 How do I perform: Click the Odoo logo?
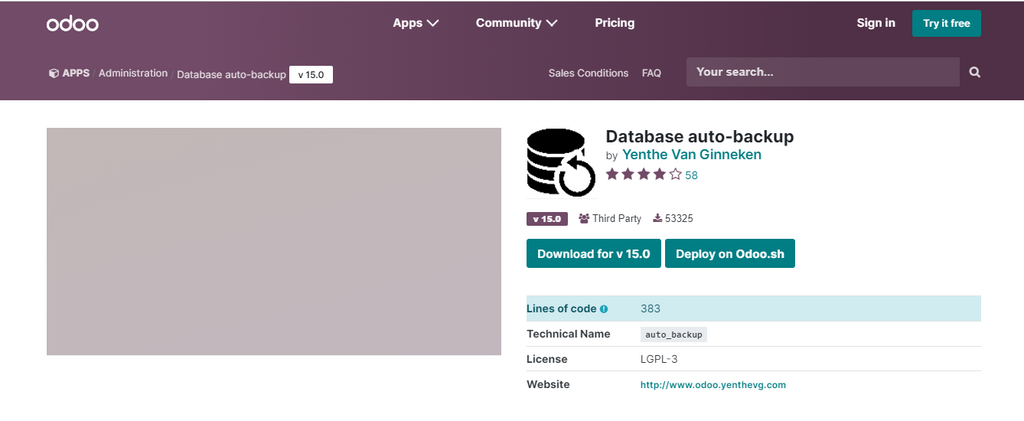(72, 23)
